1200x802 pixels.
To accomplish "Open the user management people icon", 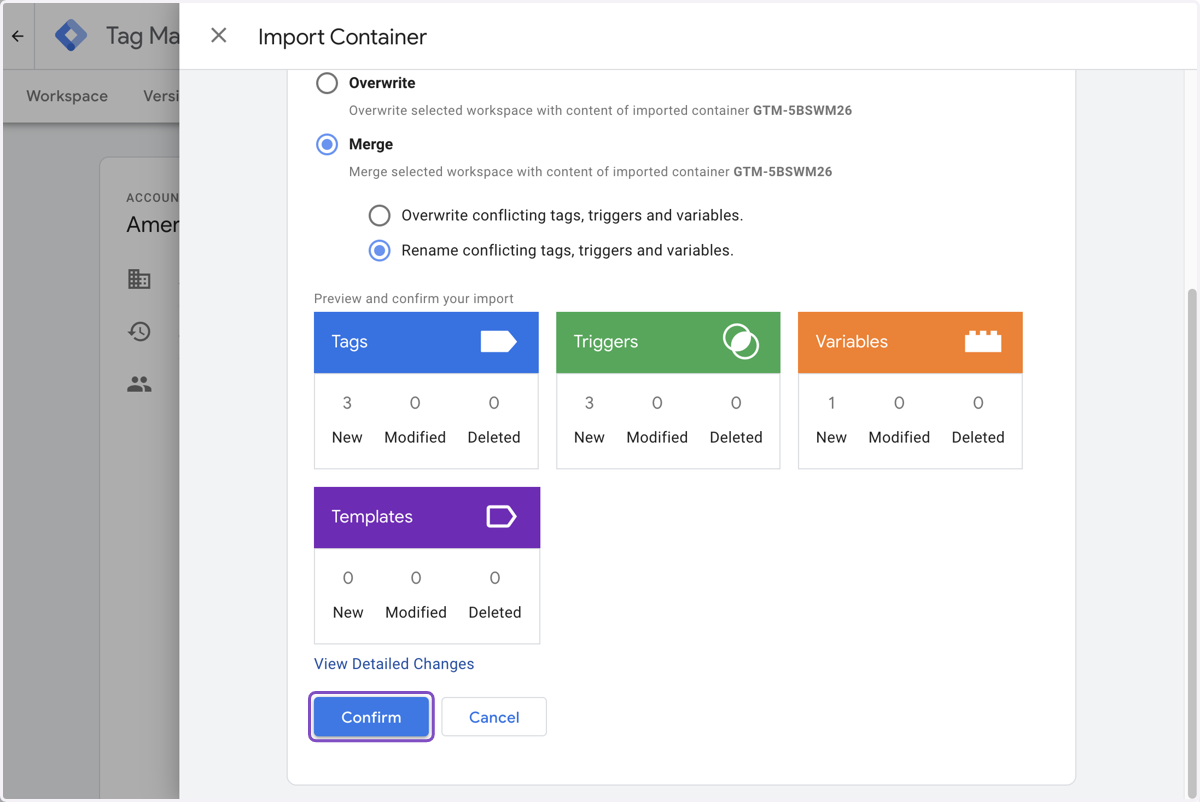I will pyautogui.click(x=139, y=384).
